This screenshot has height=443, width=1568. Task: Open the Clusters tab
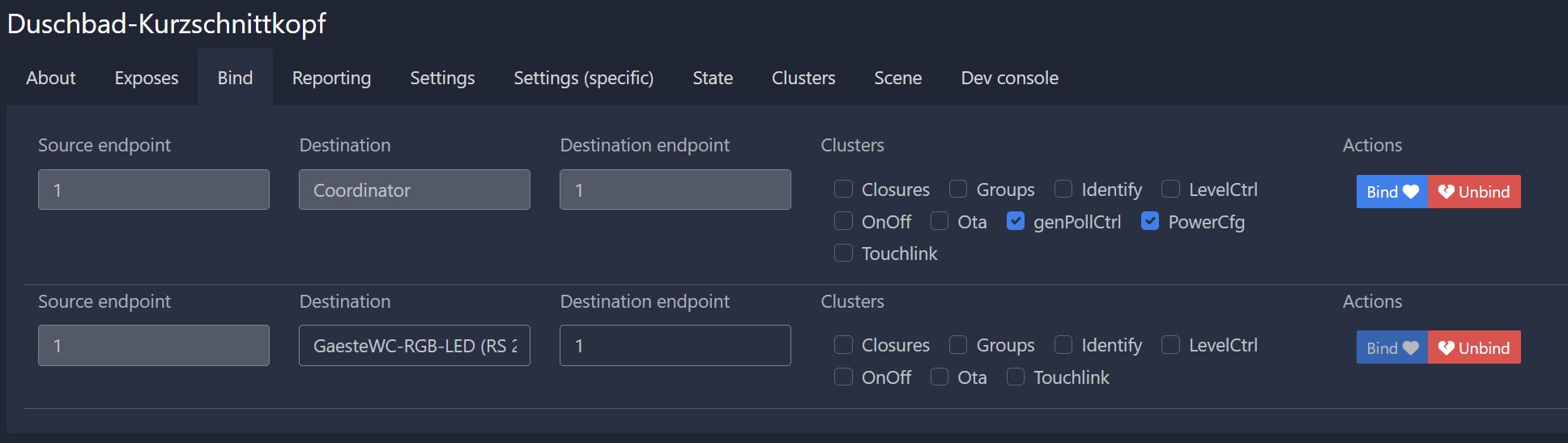tap(803, 78)
